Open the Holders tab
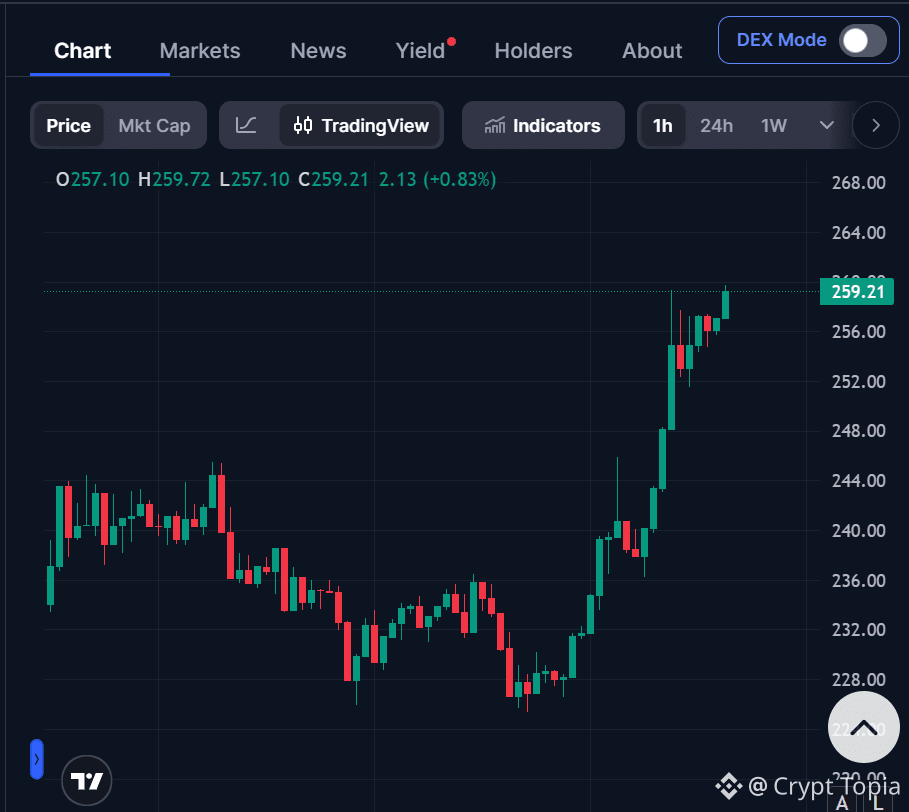The image size is (909, 812). pyautogui.click(x=533, y=51)
